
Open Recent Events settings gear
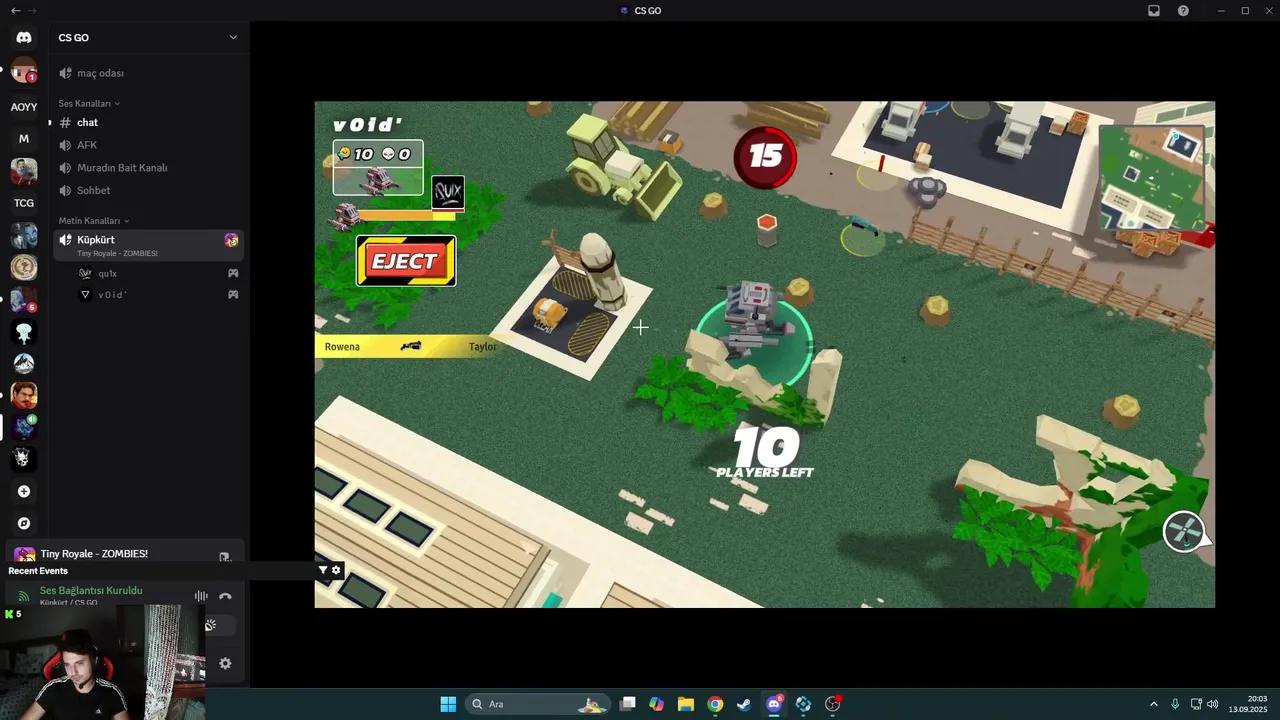tap(336, 570)
